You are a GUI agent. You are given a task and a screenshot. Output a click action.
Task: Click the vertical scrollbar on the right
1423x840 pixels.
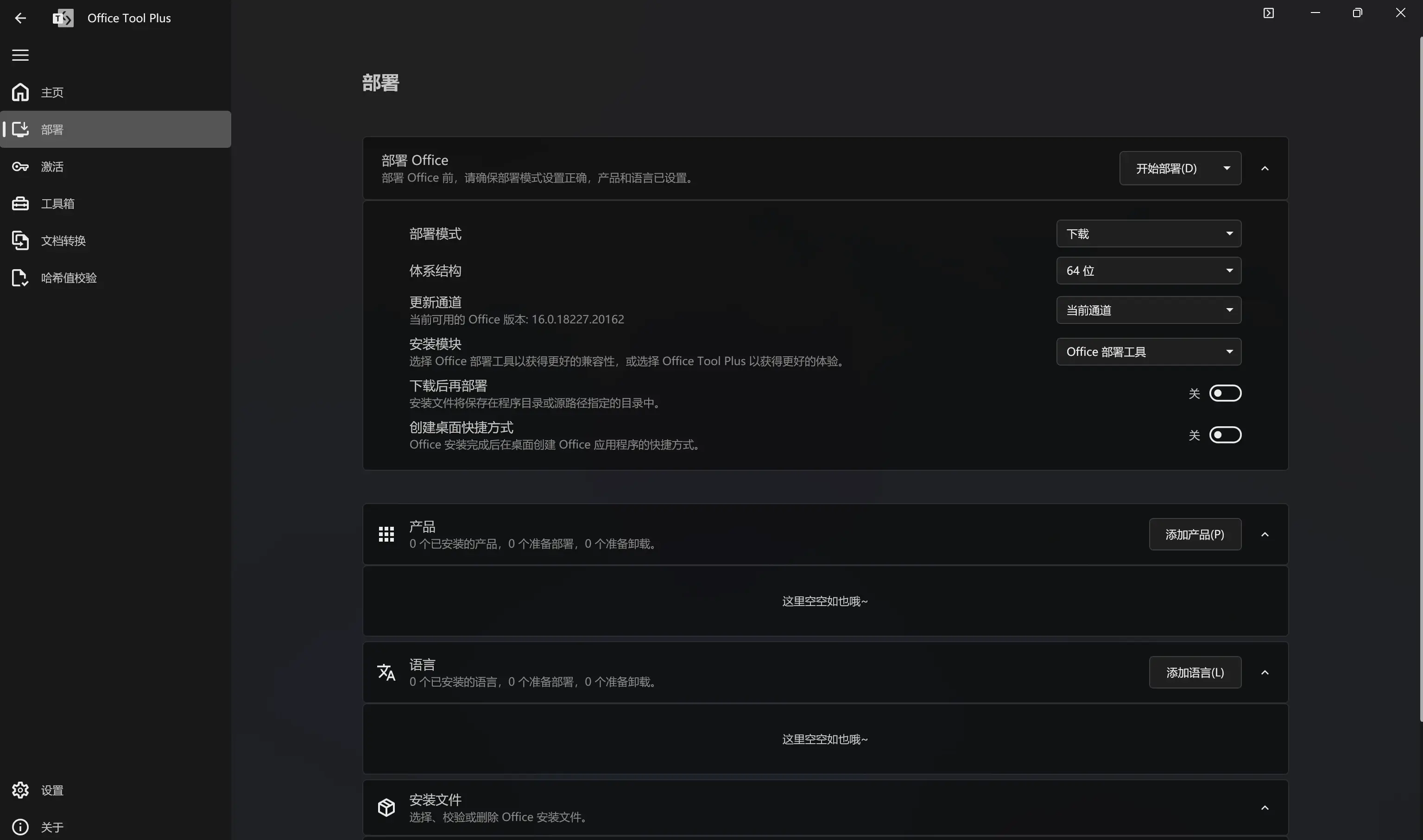(1420, 379)
